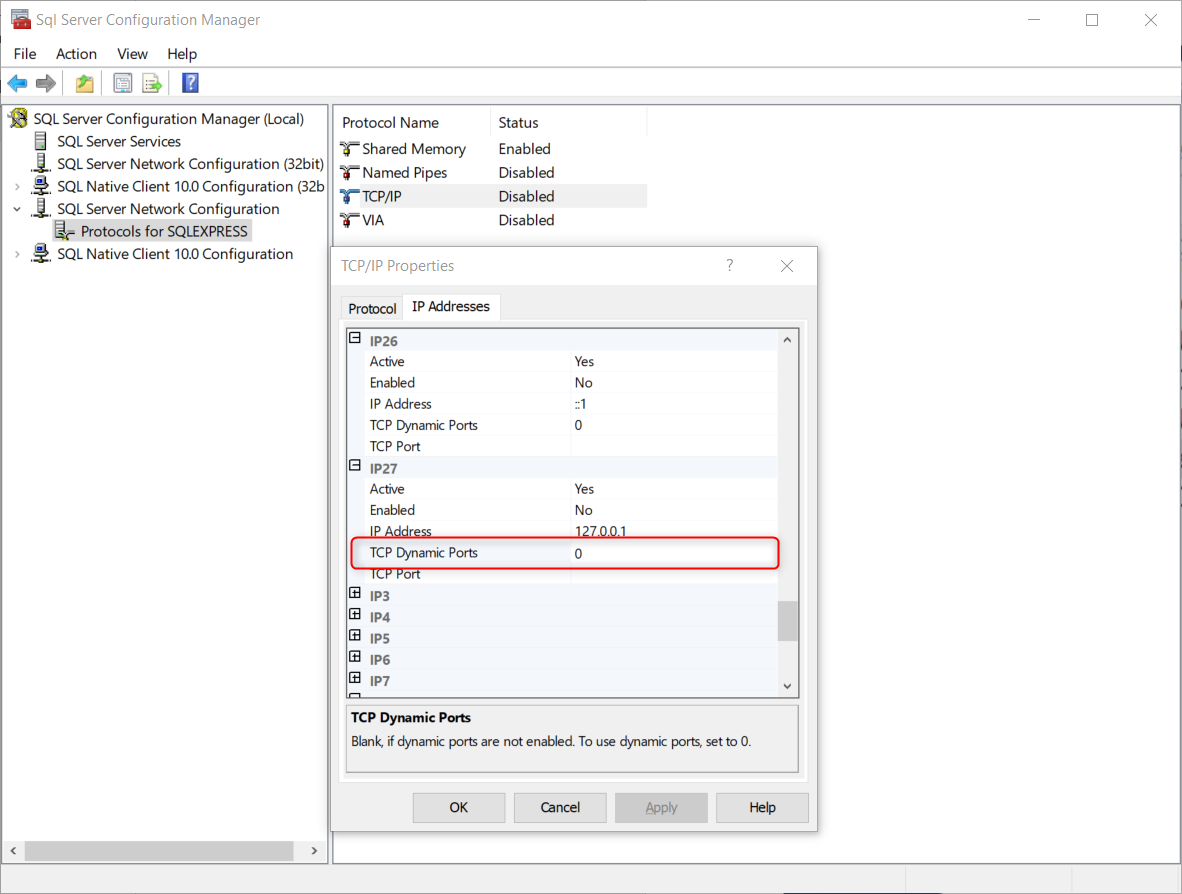Click the Export List toolbar icon
The height and width of the screenshot is (894, 1182).
152,83
